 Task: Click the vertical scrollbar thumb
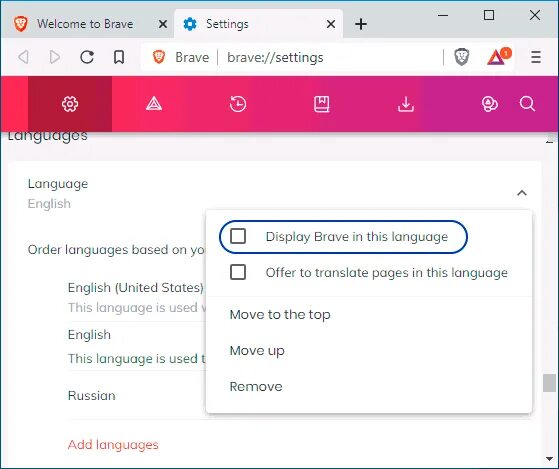click(x=549, y=383)
